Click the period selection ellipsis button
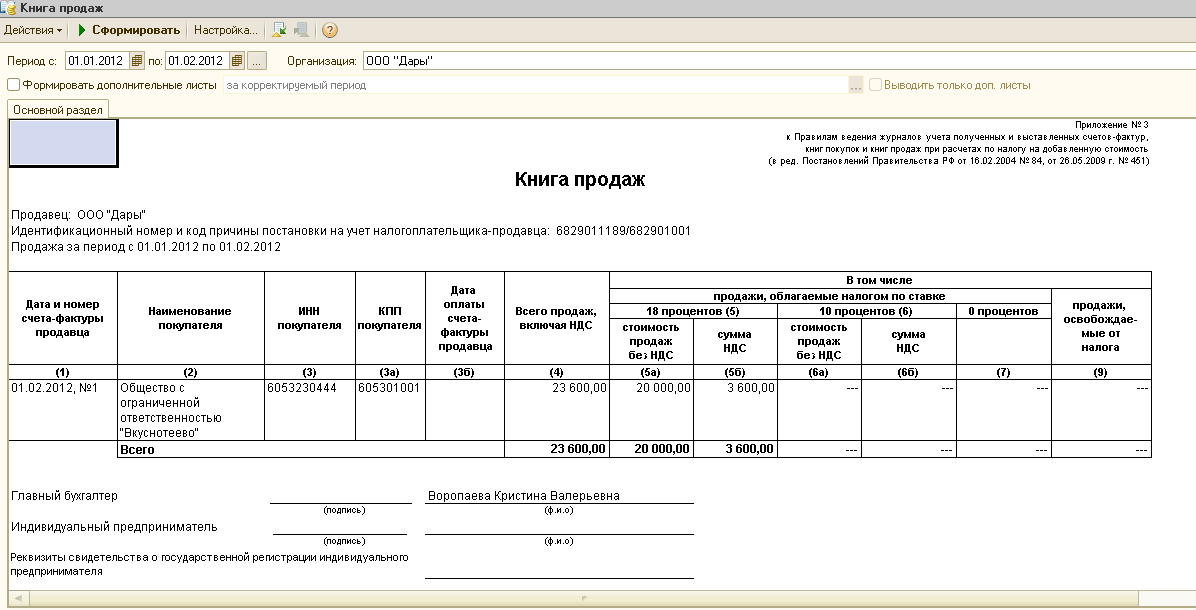This screenshot has height=610, width=1196. [257, 61]
